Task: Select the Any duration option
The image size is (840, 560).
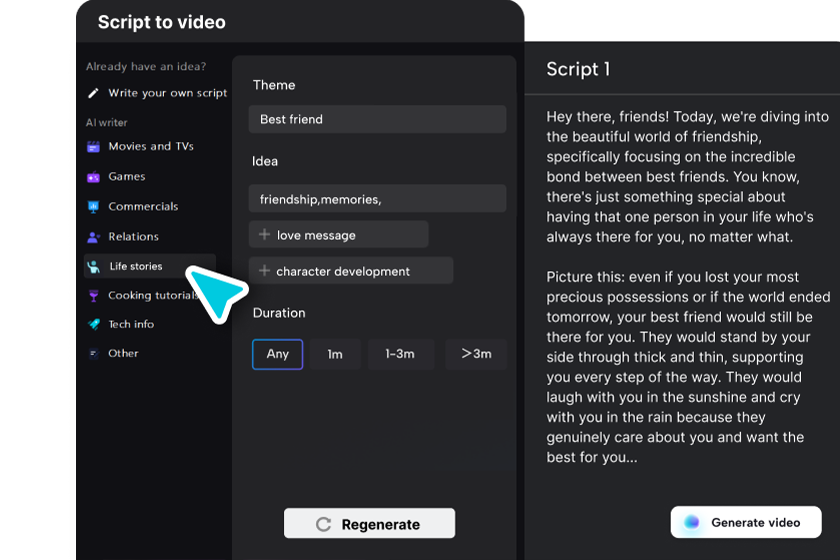Action: coord(278,354)
